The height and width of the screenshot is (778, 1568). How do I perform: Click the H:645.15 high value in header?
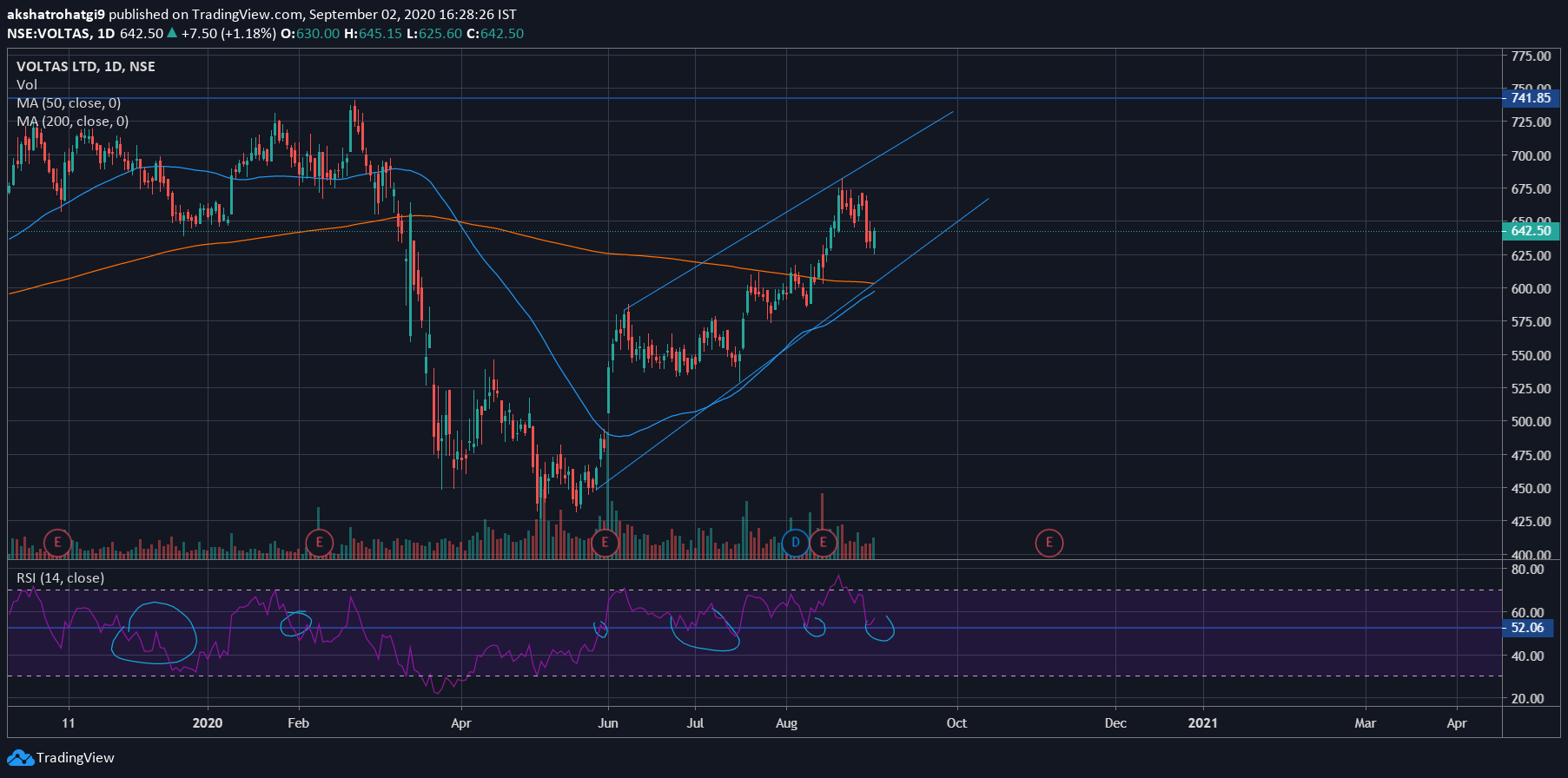tap(374, 34)
